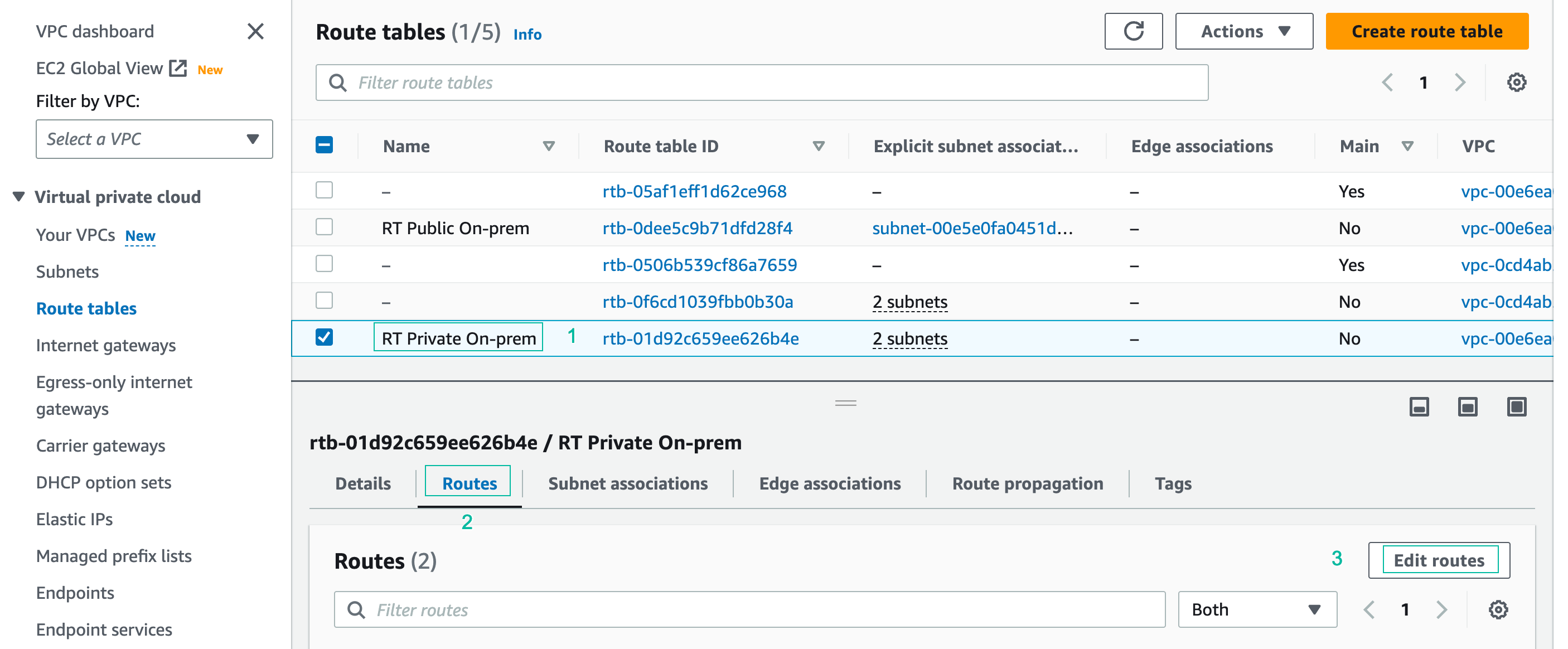Click the refresh route tables icon
Screen dimensions: 1568x649
click(x=1133, y=31)
